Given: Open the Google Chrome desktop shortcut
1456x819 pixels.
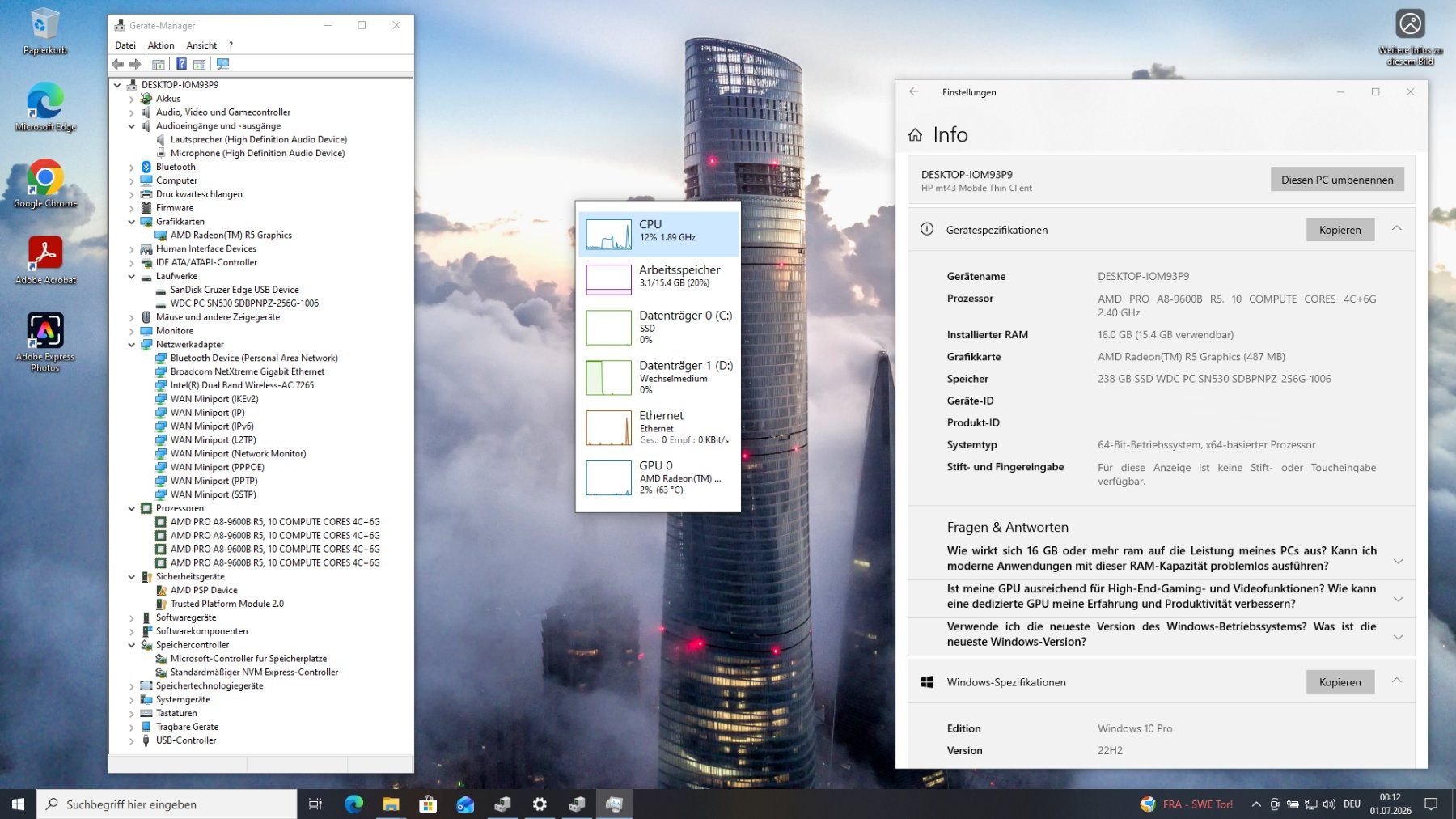Looking at the screenshot, I should point(45,184).
